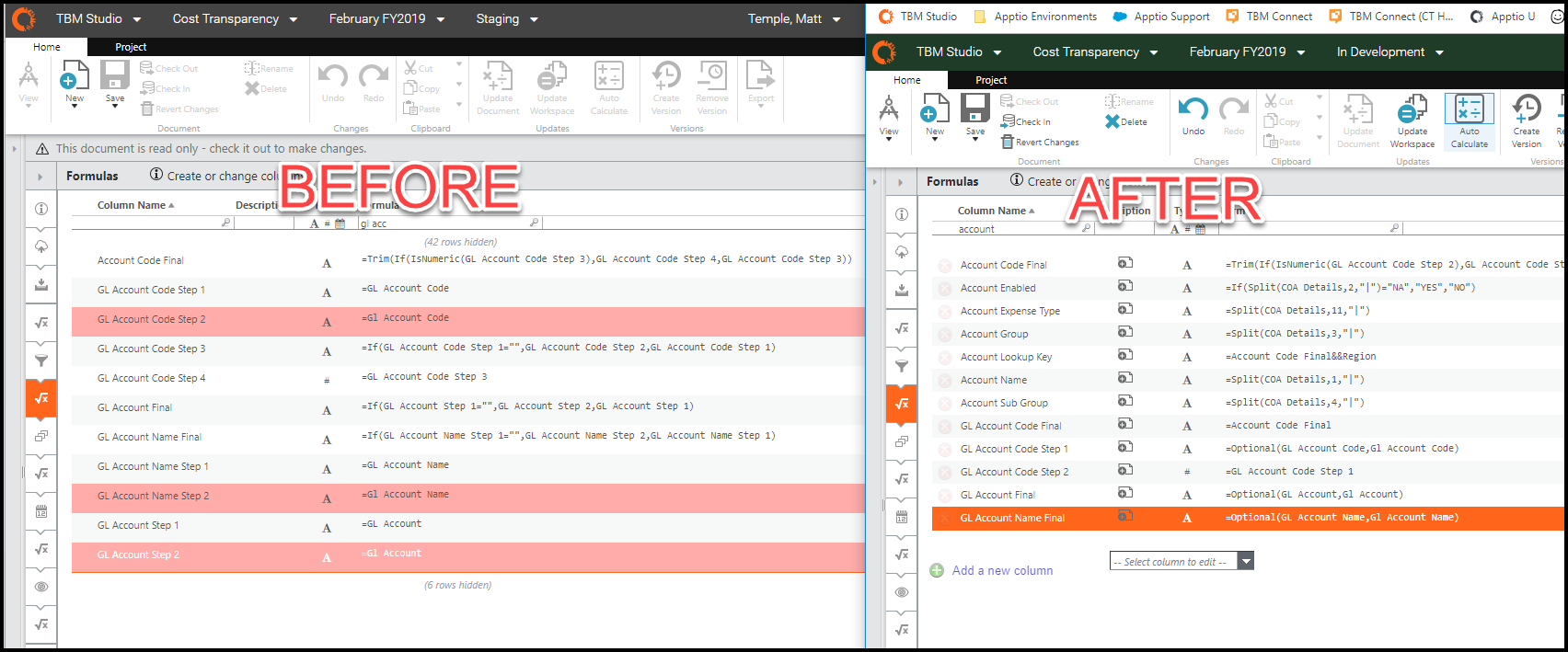
Task: Open Cost Transparency dropdown in BEFORE window
Action: pyautogui.click(x=236, y=18)
